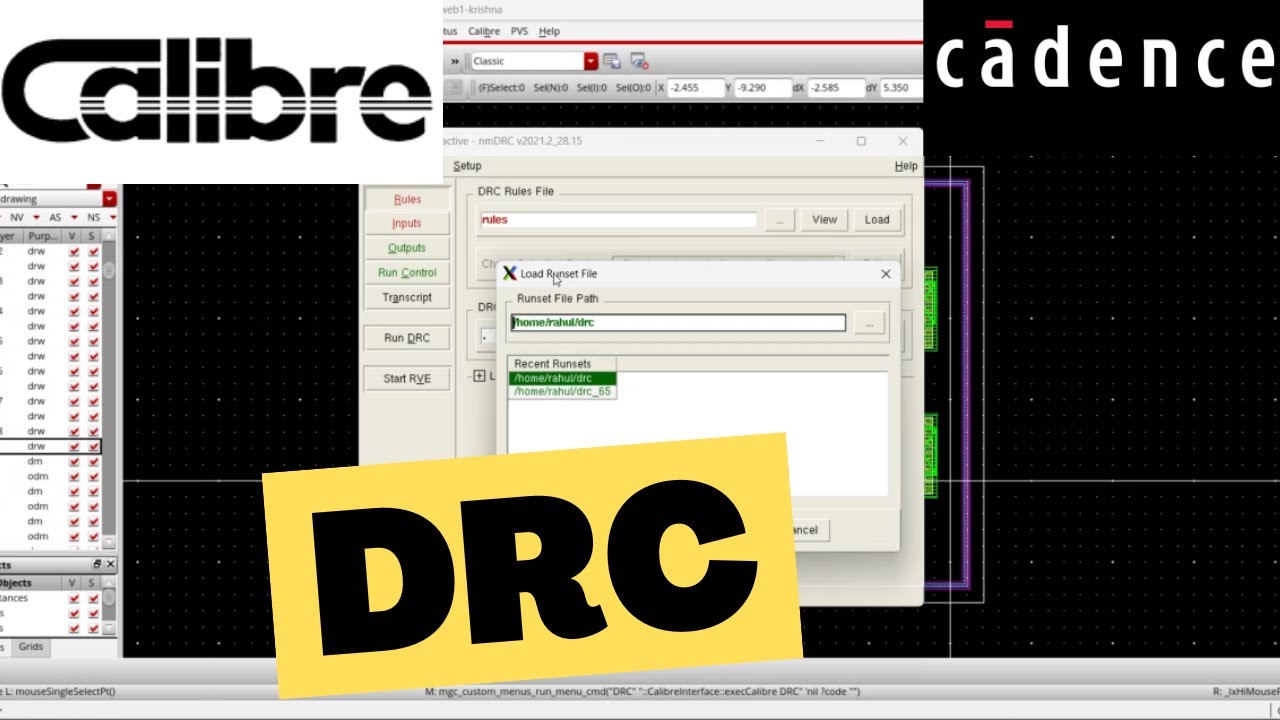Click the Sel(N):0 status text
The width and height of the screenshot is (1280, 720).
(x=550, y=88)
